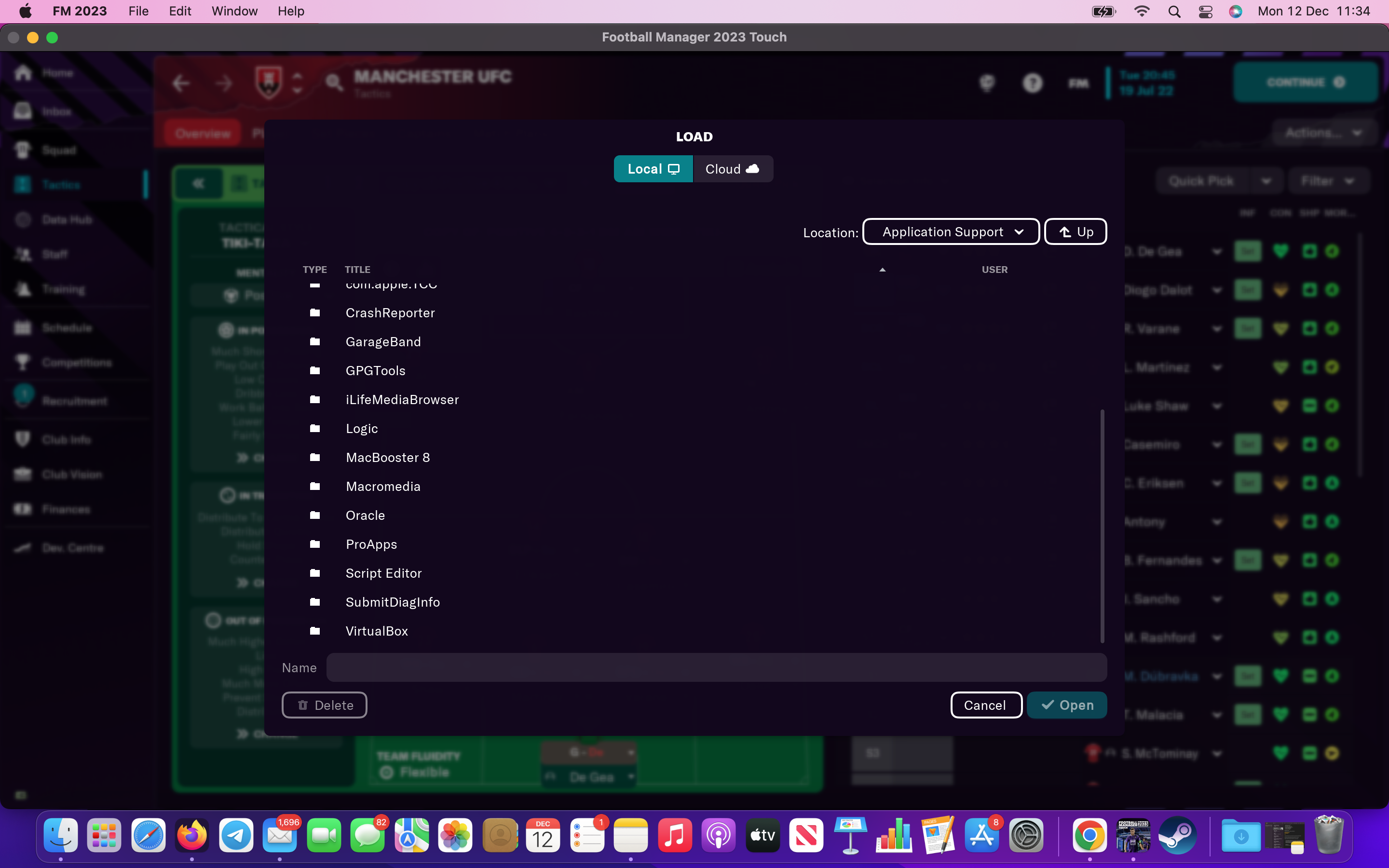
Task: Open the FM 2023 menu
Action: [80, 12]
